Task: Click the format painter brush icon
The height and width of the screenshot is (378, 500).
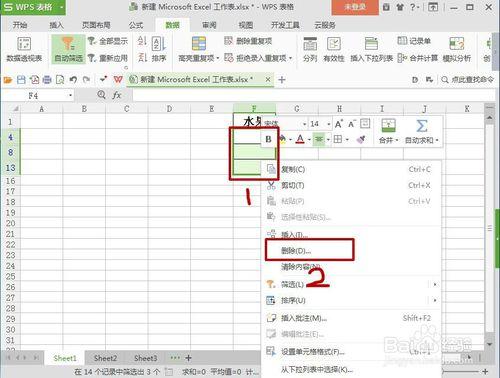Action: click(x=361, y=139)
